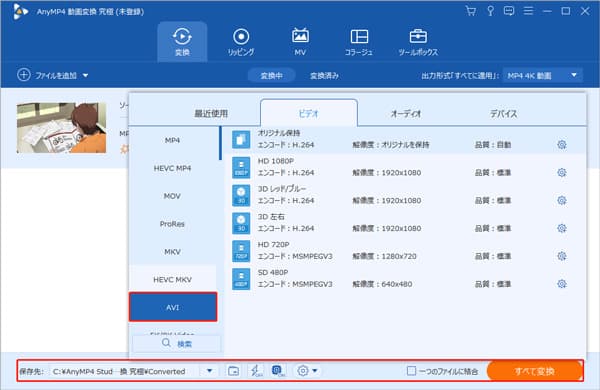This screenshot has height=390, width=600.
Task: Open the ツールボックス toolbox tab
Action: pyautogui.click(x=418, y=42)
